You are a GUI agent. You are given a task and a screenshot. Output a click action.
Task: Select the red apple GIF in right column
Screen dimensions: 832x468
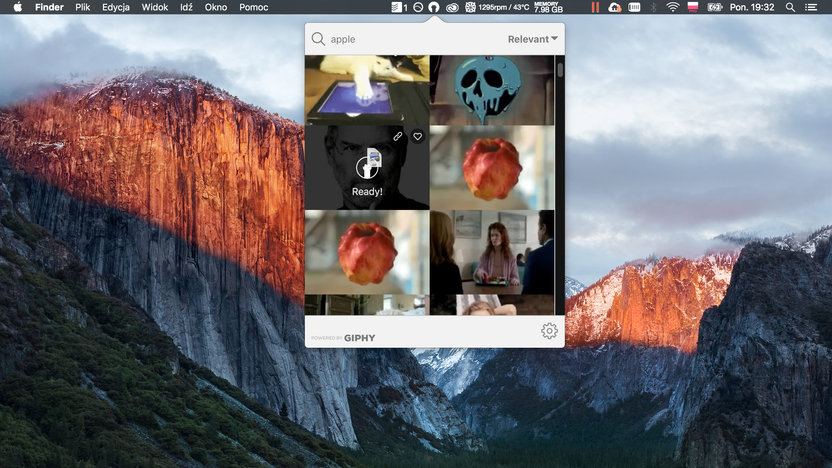pyautogui.click(x=492, y=168)
